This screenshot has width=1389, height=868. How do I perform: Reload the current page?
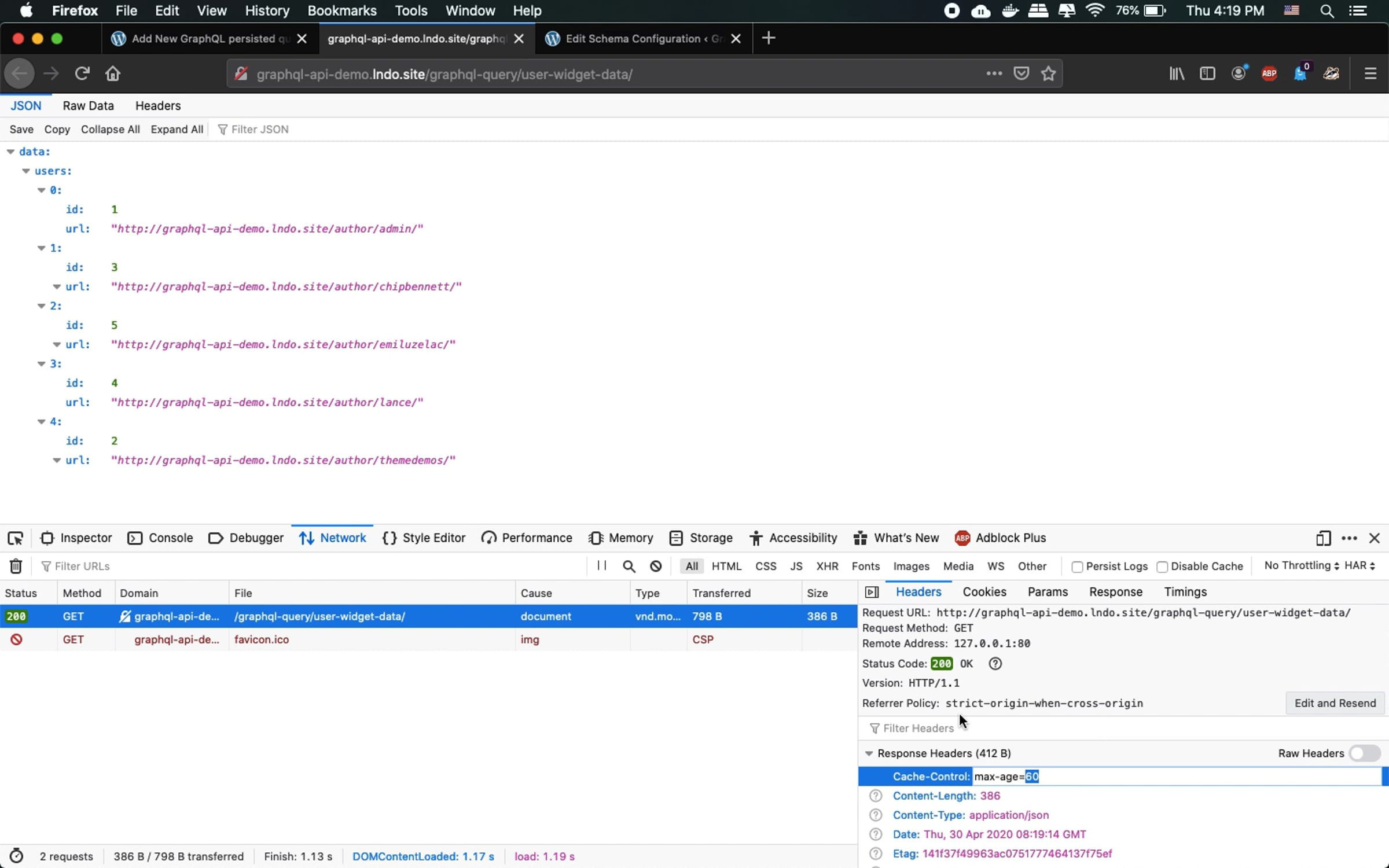coord(82,73)
